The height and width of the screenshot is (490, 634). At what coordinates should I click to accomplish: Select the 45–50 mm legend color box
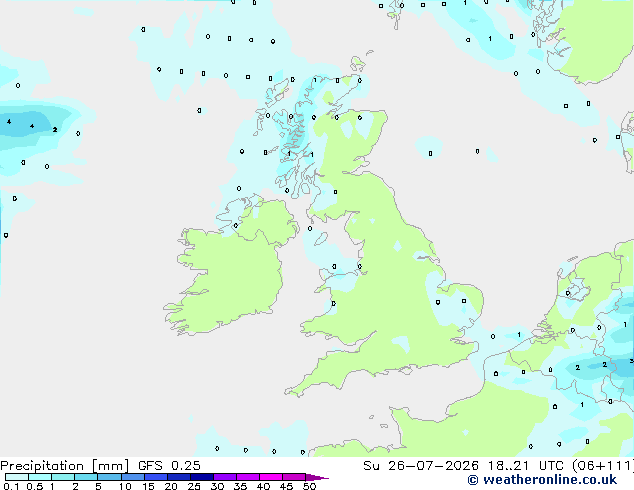coord(294,477)
